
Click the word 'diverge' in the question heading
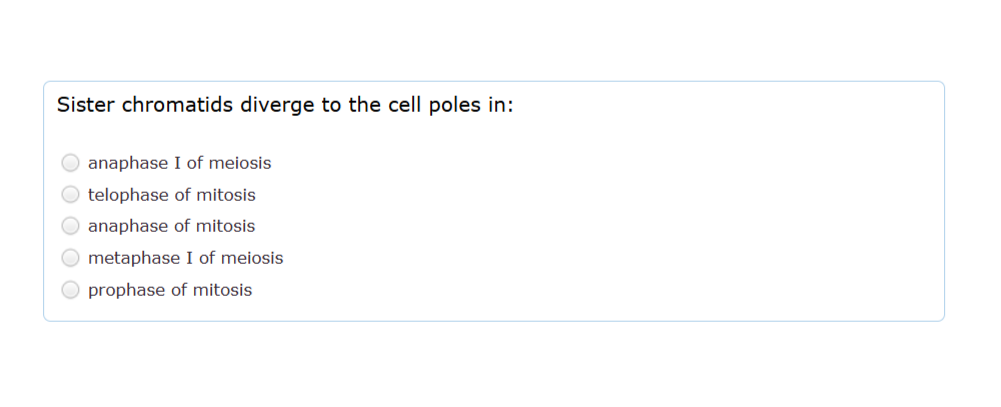click(277, 105)
